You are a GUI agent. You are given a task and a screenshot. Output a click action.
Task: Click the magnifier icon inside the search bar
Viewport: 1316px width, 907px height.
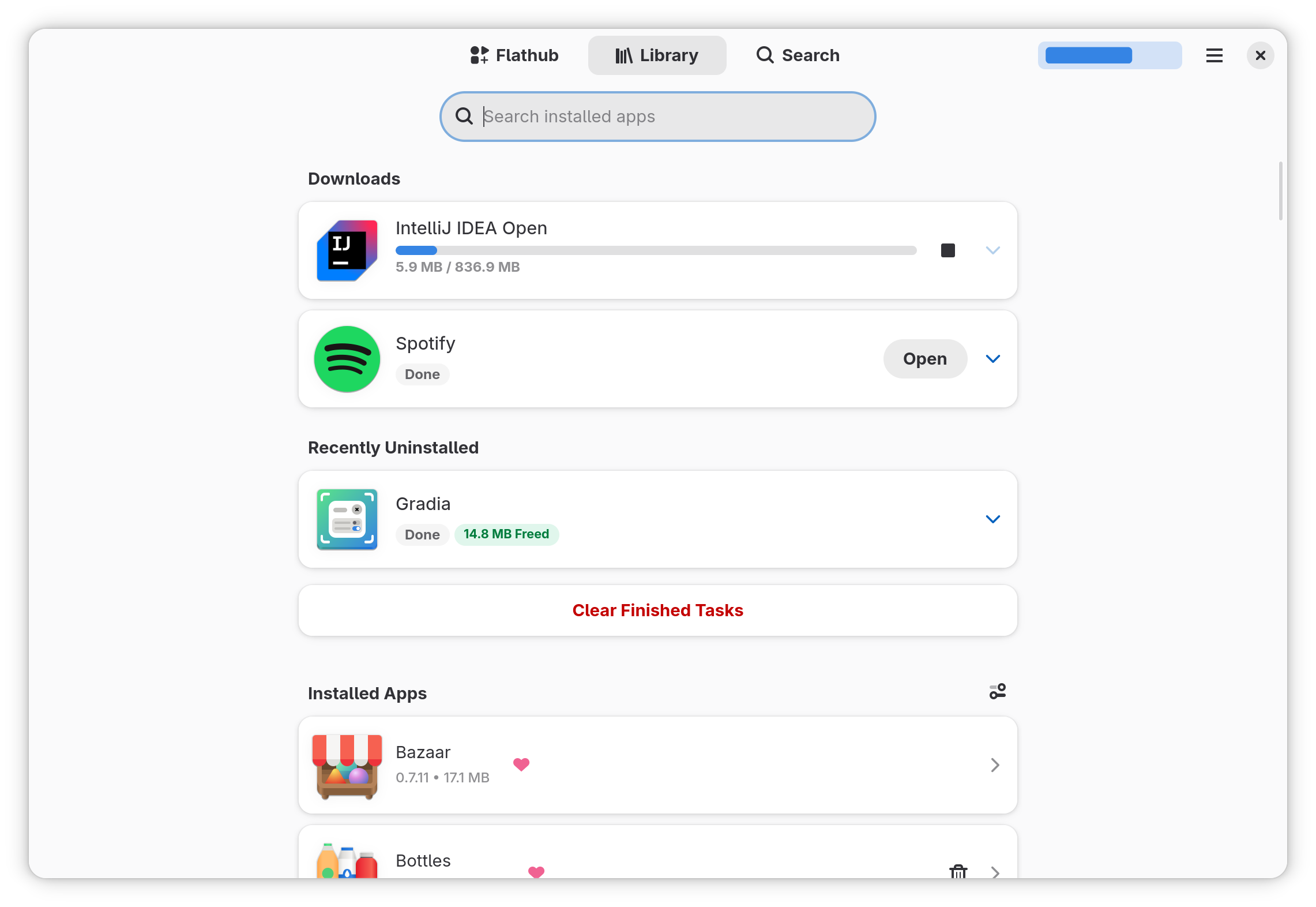(464, 116)
